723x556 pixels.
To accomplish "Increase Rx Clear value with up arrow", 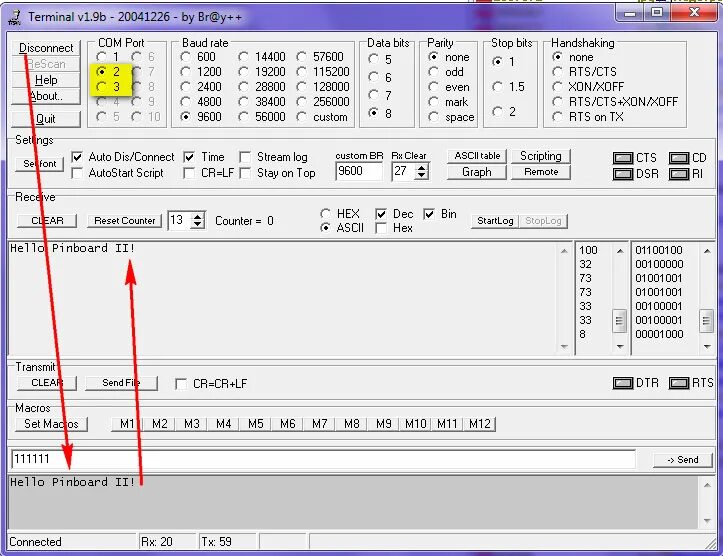I will (421, 167).
